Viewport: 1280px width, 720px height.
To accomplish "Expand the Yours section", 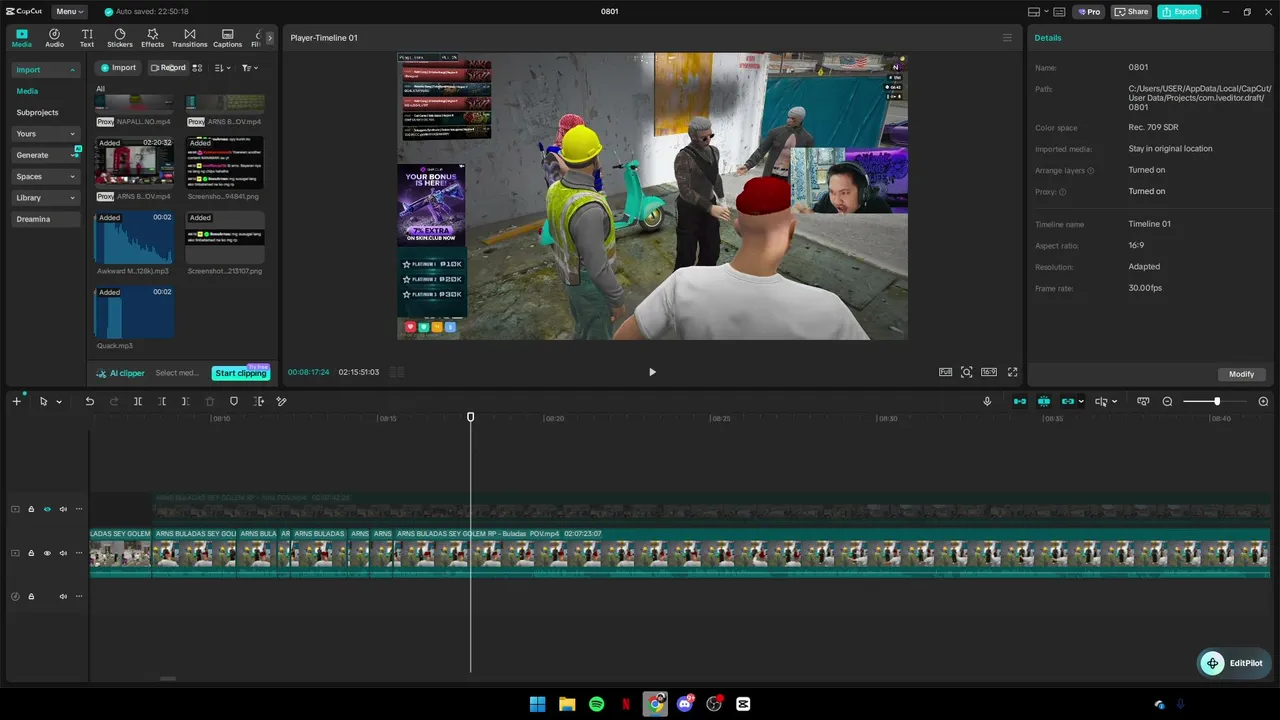I will pyautogui.click(x=46, y=134).
